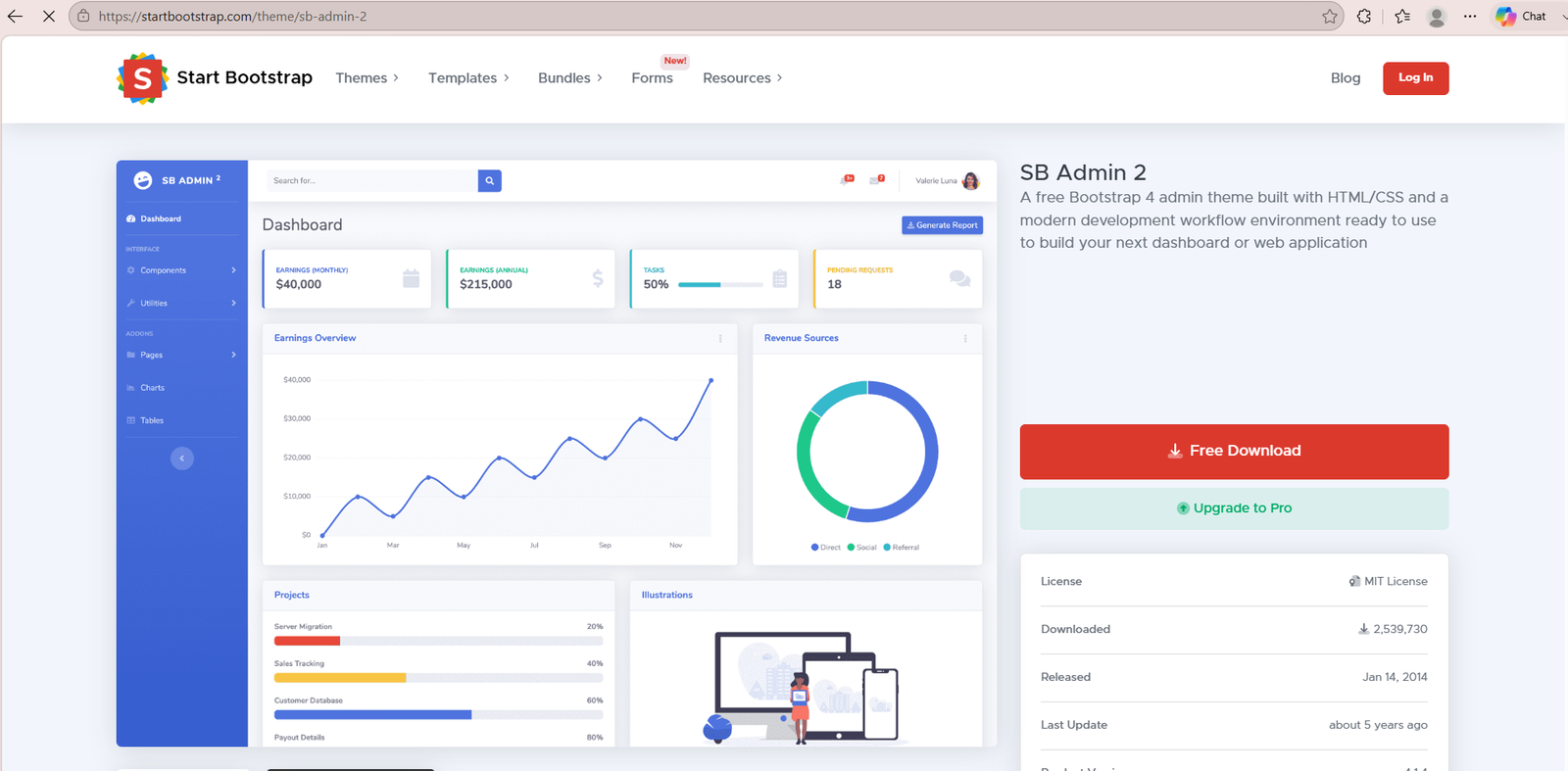1568x771 pixels.
Task: Click the release date 'Jan 14, 2014'
Action: (x=1395, y=677)
